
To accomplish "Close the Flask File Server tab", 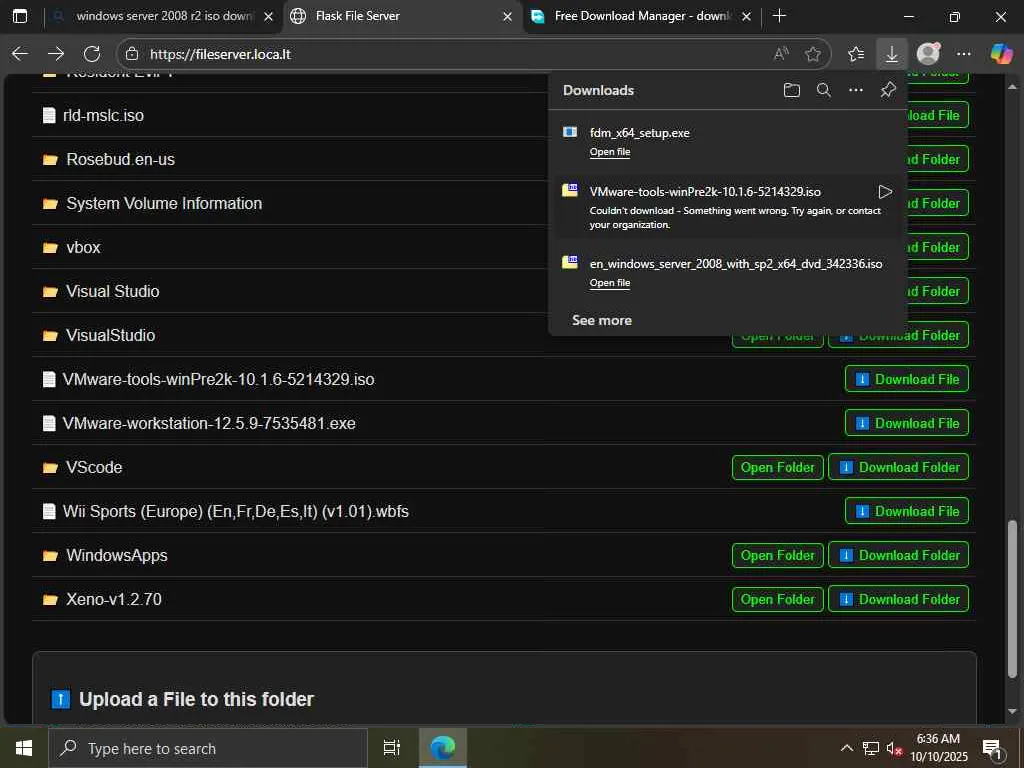I will pos(507,16).
